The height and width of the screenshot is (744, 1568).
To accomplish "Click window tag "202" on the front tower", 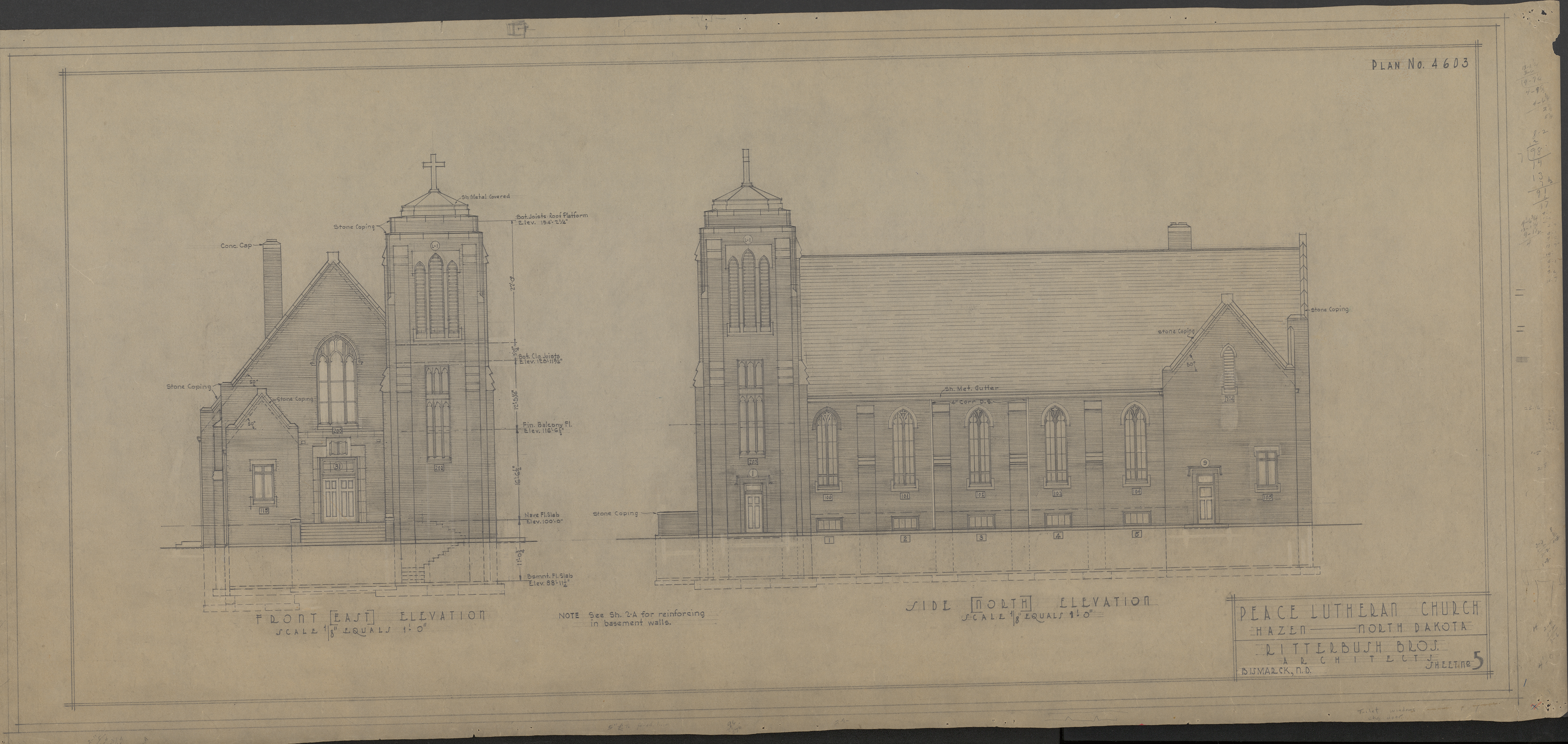I will click(x=439, y=468).
